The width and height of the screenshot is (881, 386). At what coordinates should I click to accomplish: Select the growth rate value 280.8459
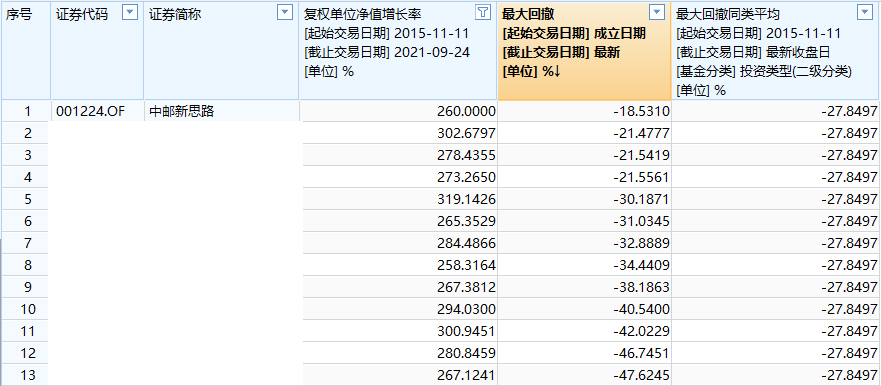pyautogui.click(x=466, y=353)
